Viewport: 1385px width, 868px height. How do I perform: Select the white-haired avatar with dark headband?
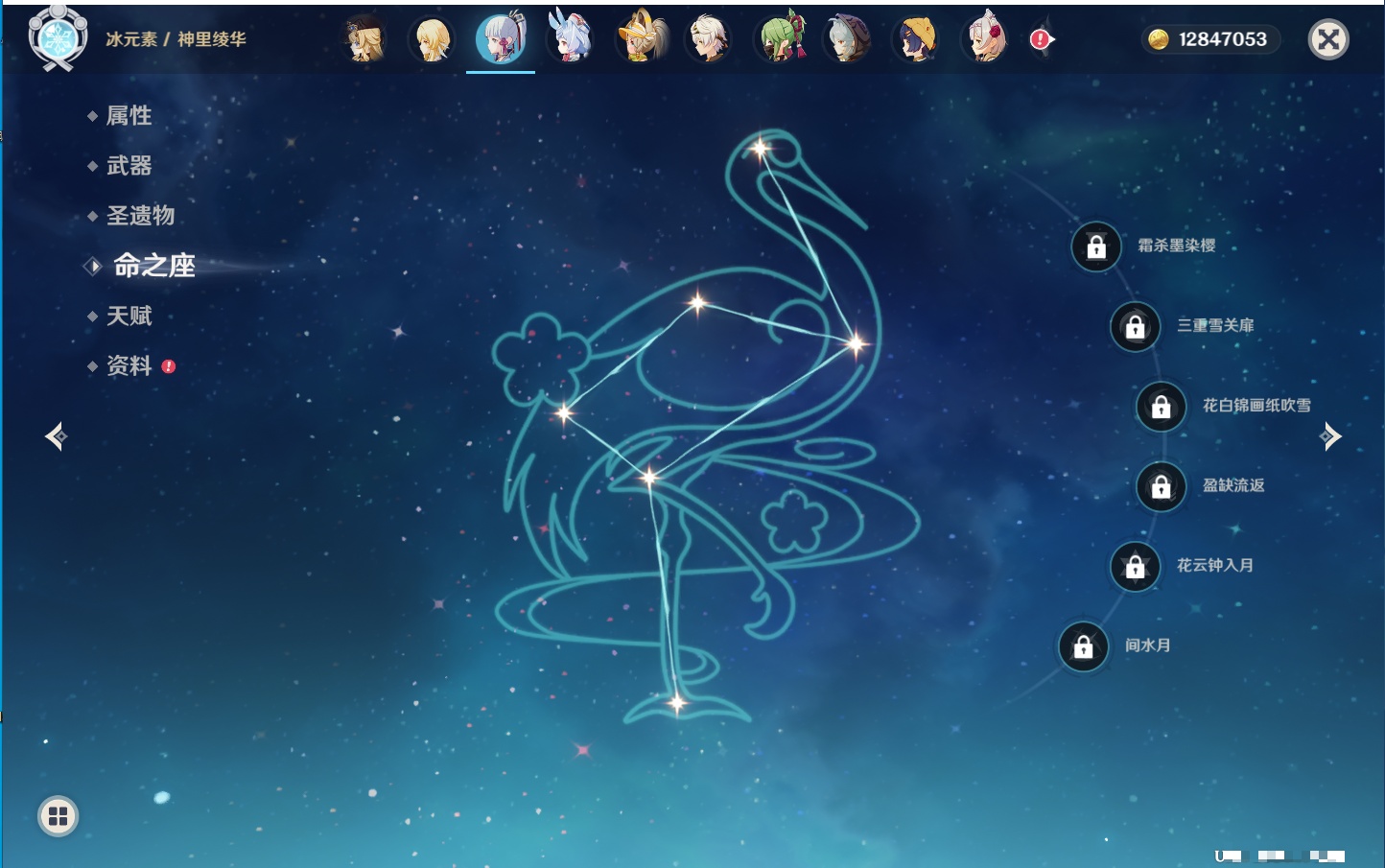(710, 39)
